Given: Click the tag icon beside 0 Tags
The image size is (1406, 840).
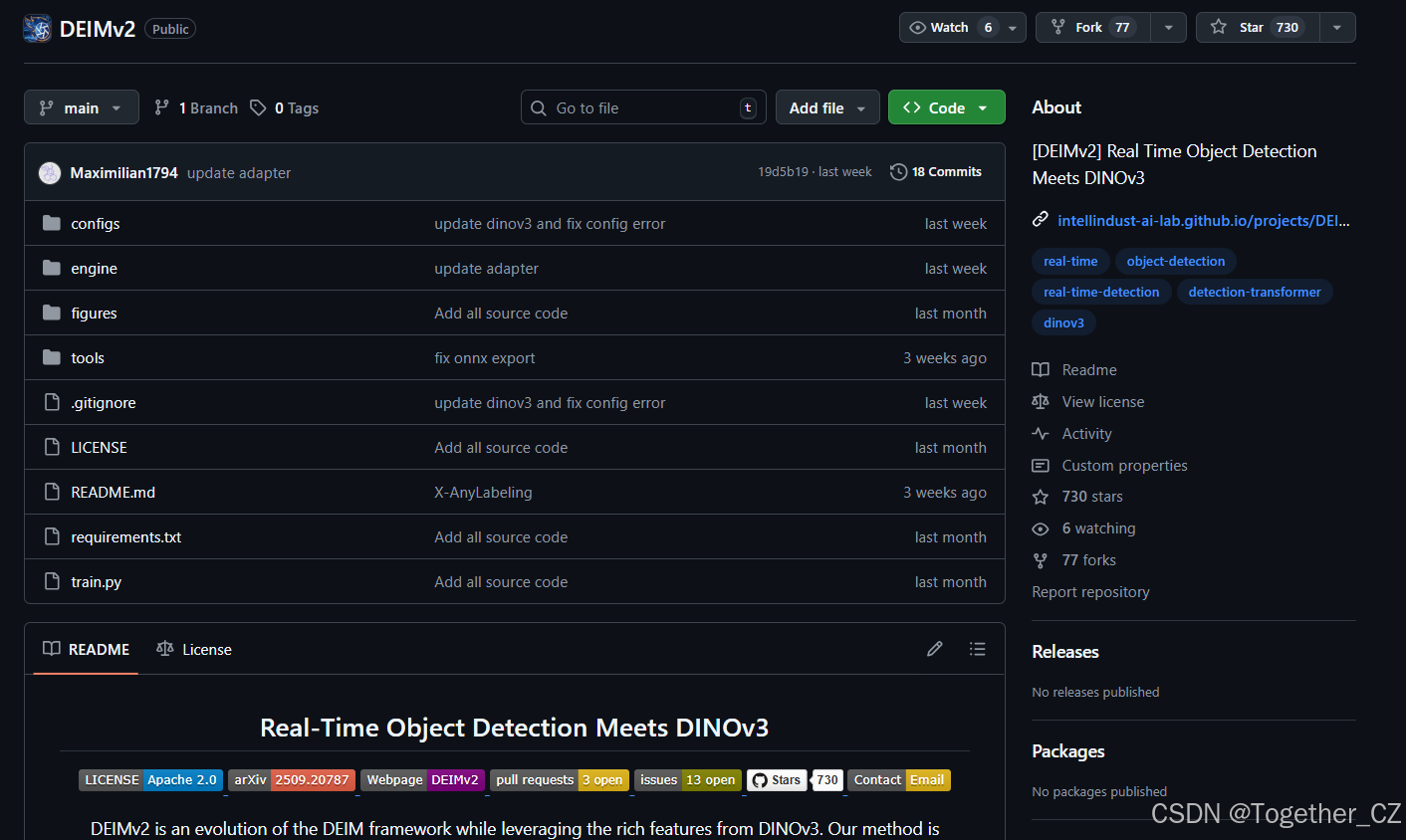Looking at the screenshot, I should (x=258, y=107).
